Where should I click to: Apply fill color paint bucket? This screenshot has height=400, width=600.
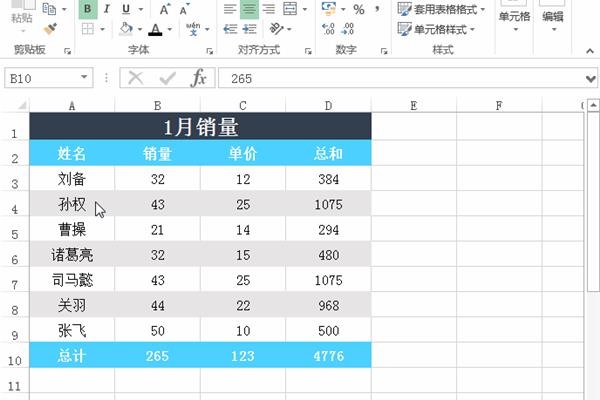[126, 29]
